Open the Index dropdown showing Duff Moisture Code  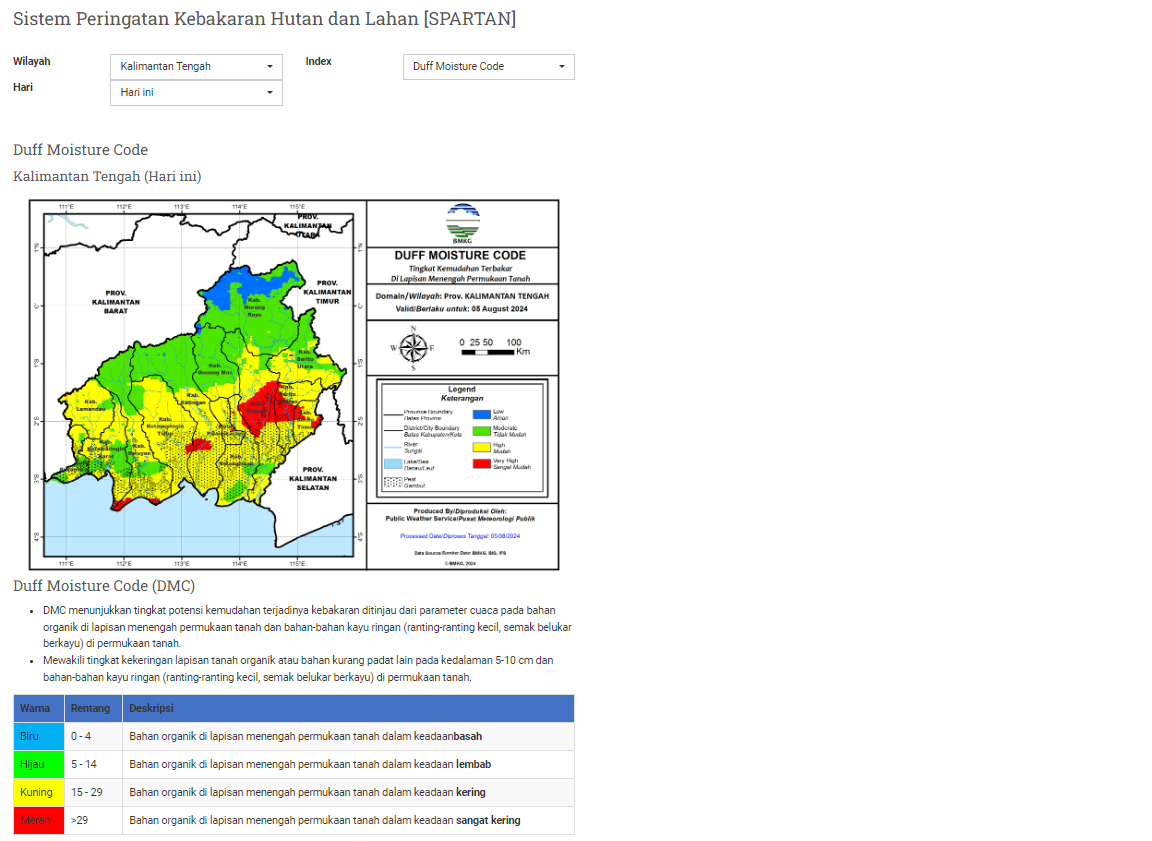pos(489,67)
